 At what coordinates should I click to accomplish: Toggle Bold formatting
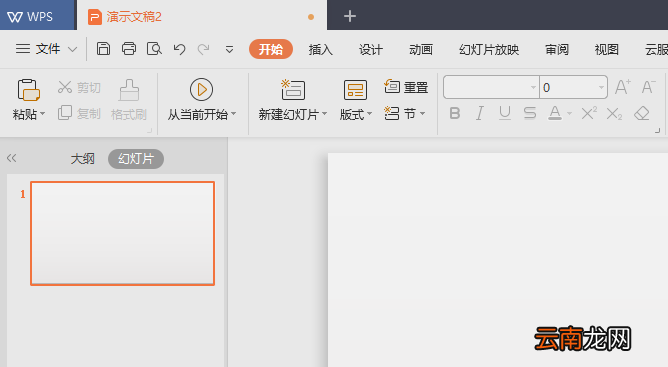[455, 113]
